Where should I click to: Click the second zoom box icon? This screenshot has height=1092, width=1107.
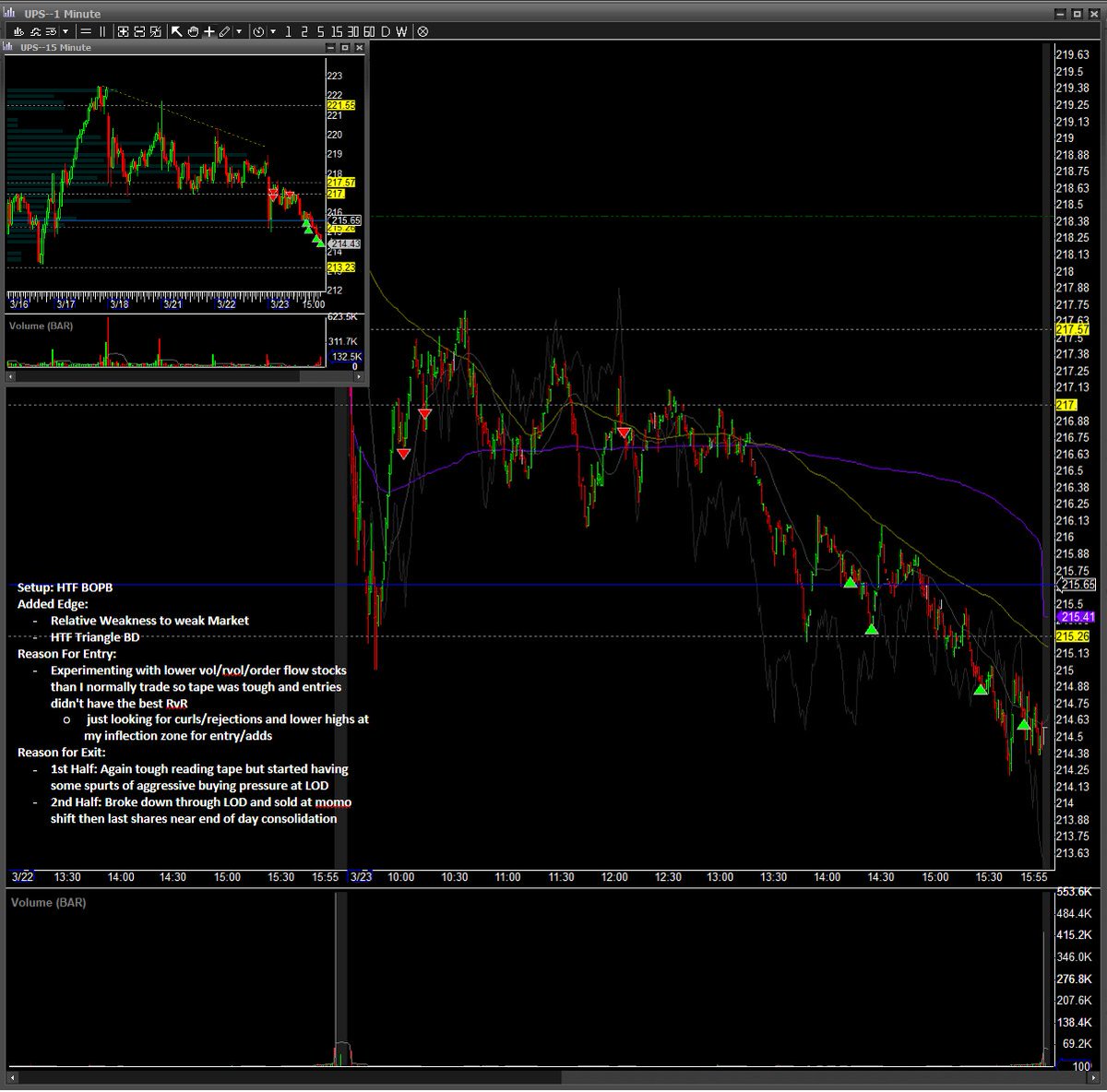139,31
